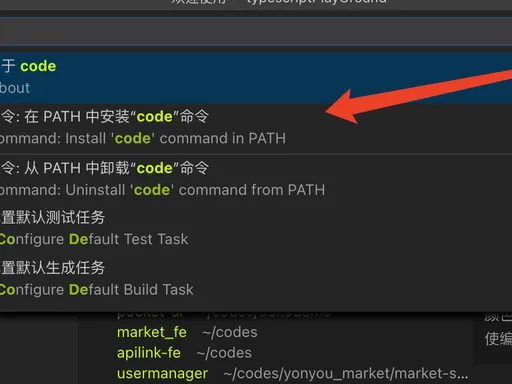The height and width of the screenshot is (384, 512).
Task: Click the ~/codes path next to market_fe
Action: 230,332
